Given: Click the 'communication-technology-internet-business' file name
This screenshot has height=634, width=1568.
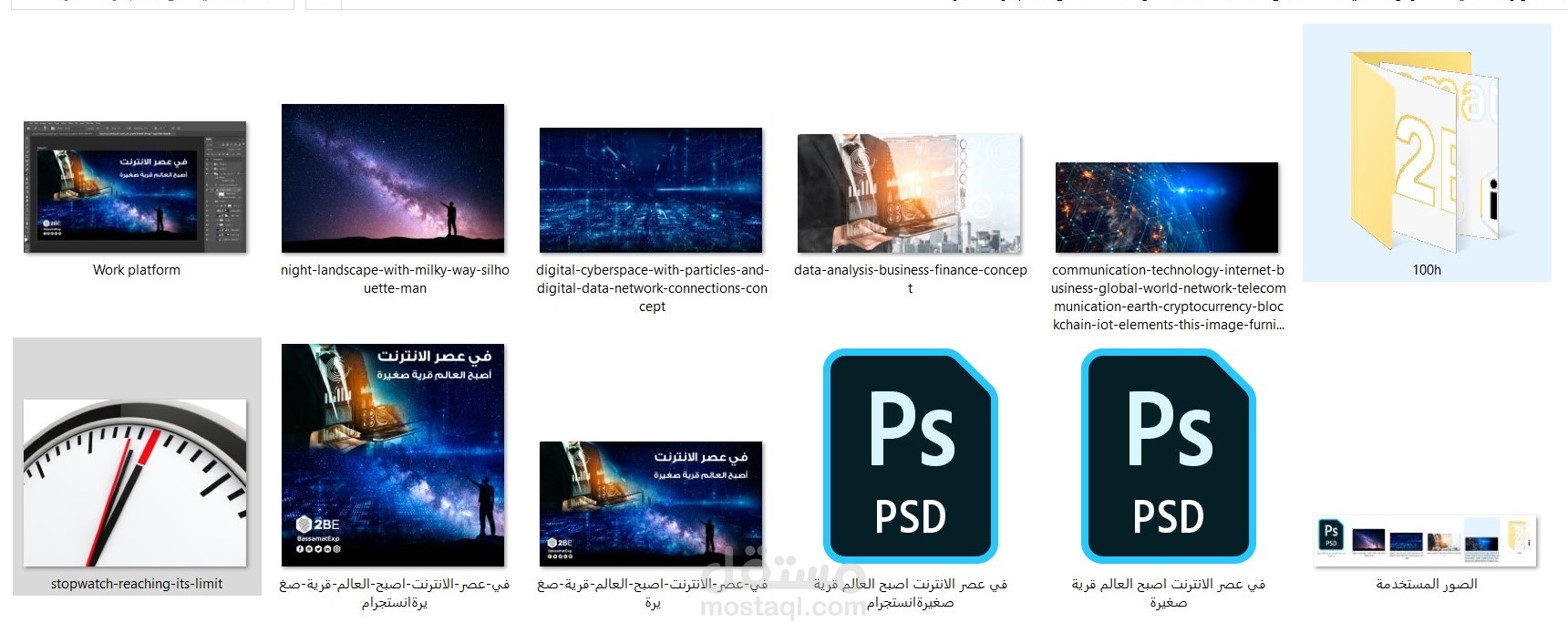Looking at the screenshot, I should (1168, 297).
